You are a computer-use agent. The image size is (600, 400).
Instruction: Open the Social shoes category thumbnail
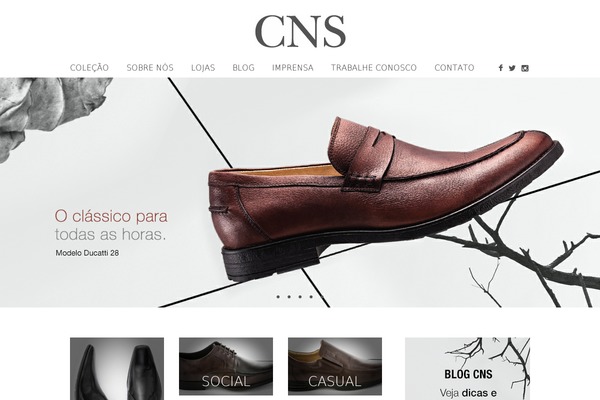[226, 366]
